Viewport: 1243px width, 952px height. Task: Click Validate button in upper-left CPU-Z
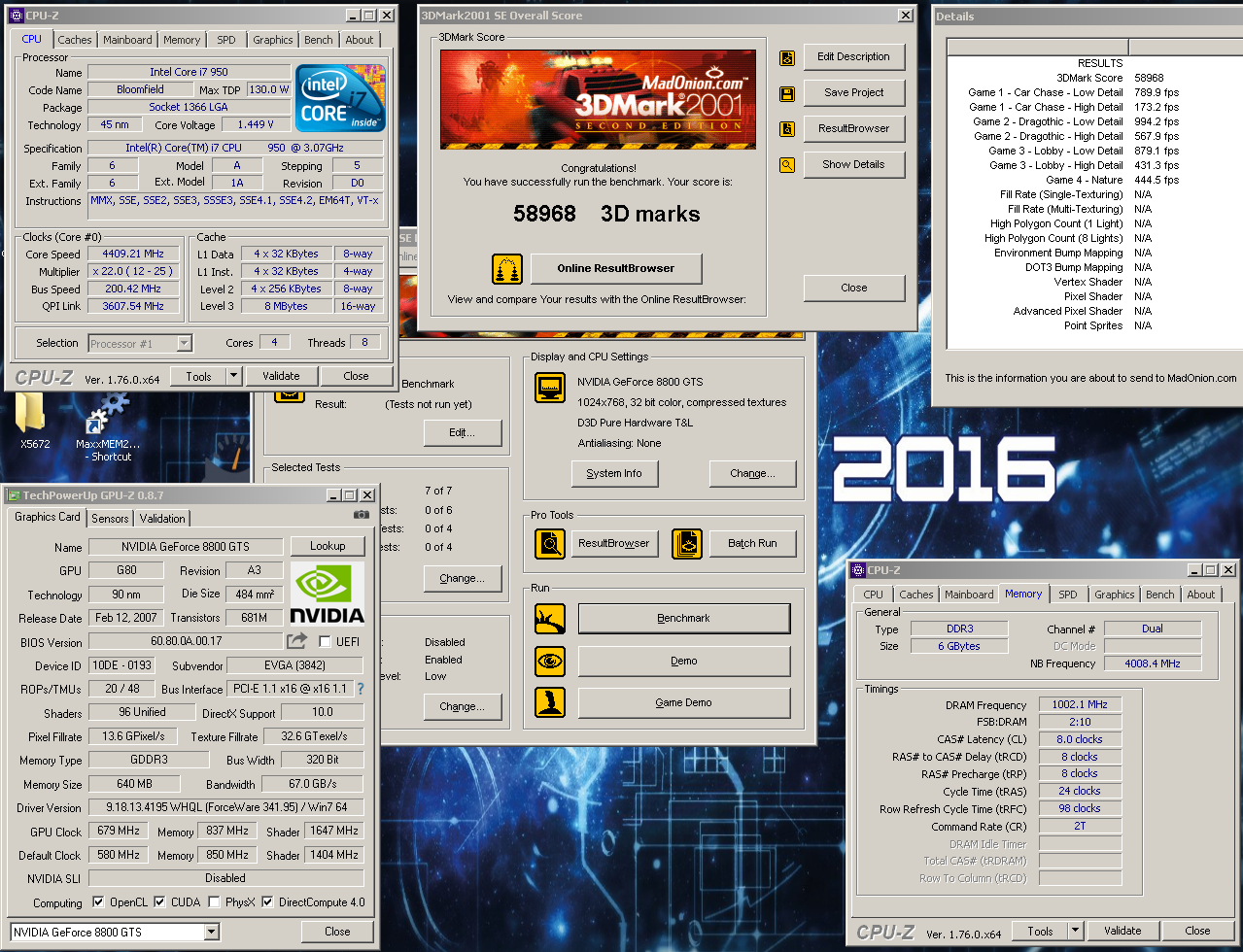(281, 376)
